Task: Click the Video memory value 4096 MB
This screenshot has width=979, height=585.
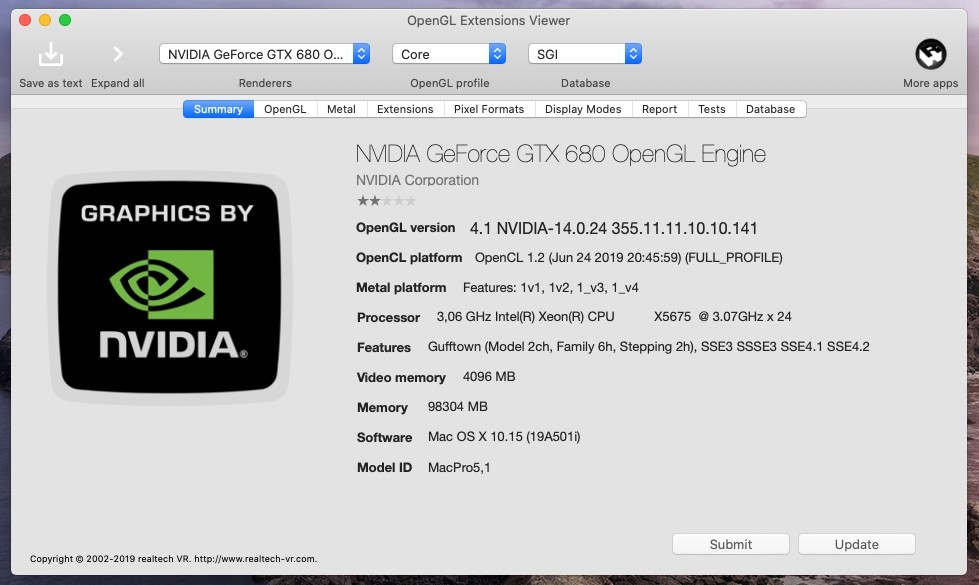Action: click(x=489, y=376)
